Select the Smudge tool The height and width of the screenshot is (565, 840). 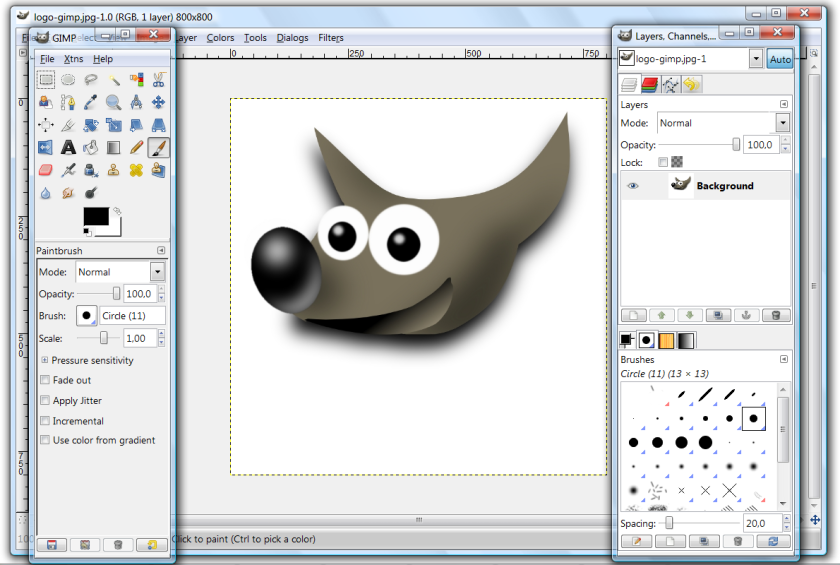pyautogui.click(x=68, y=193)
